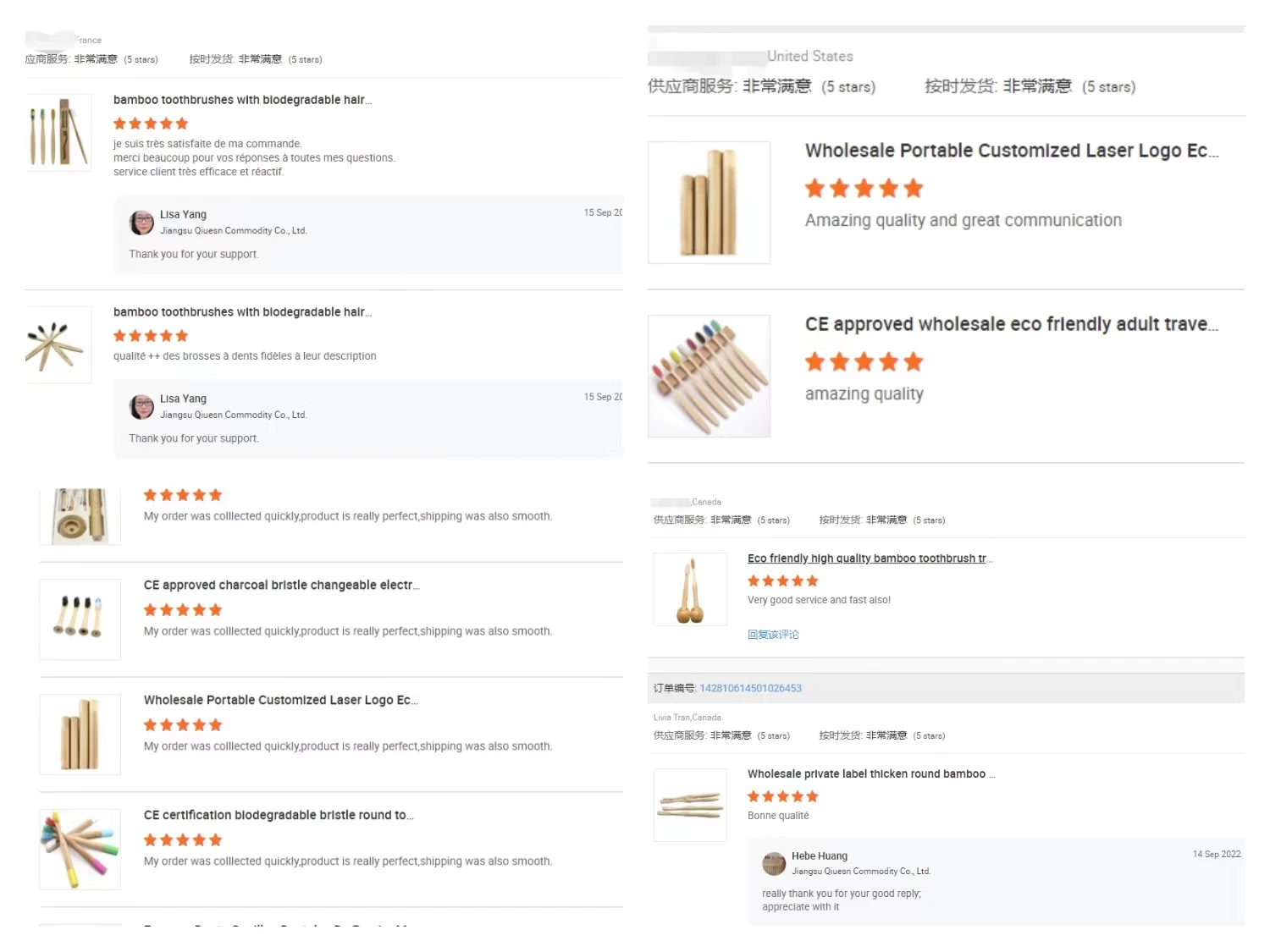Open 'CE certification biodegradable bristle round' product title

pos(278,815)
